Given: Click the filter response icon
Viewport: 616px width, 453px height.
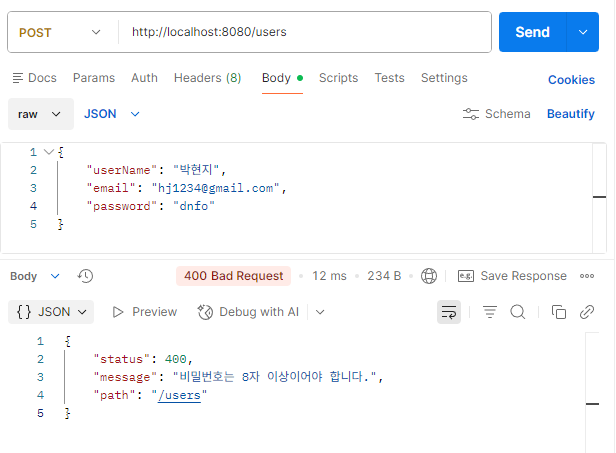Looking at the screenshot, I should pos(490,312).
